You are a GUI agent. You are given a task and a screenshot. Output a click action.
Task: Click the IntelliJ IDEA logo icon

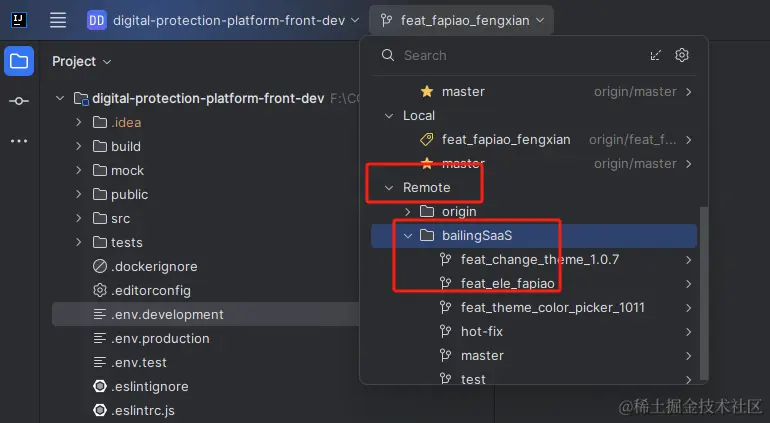click(19, 20)
